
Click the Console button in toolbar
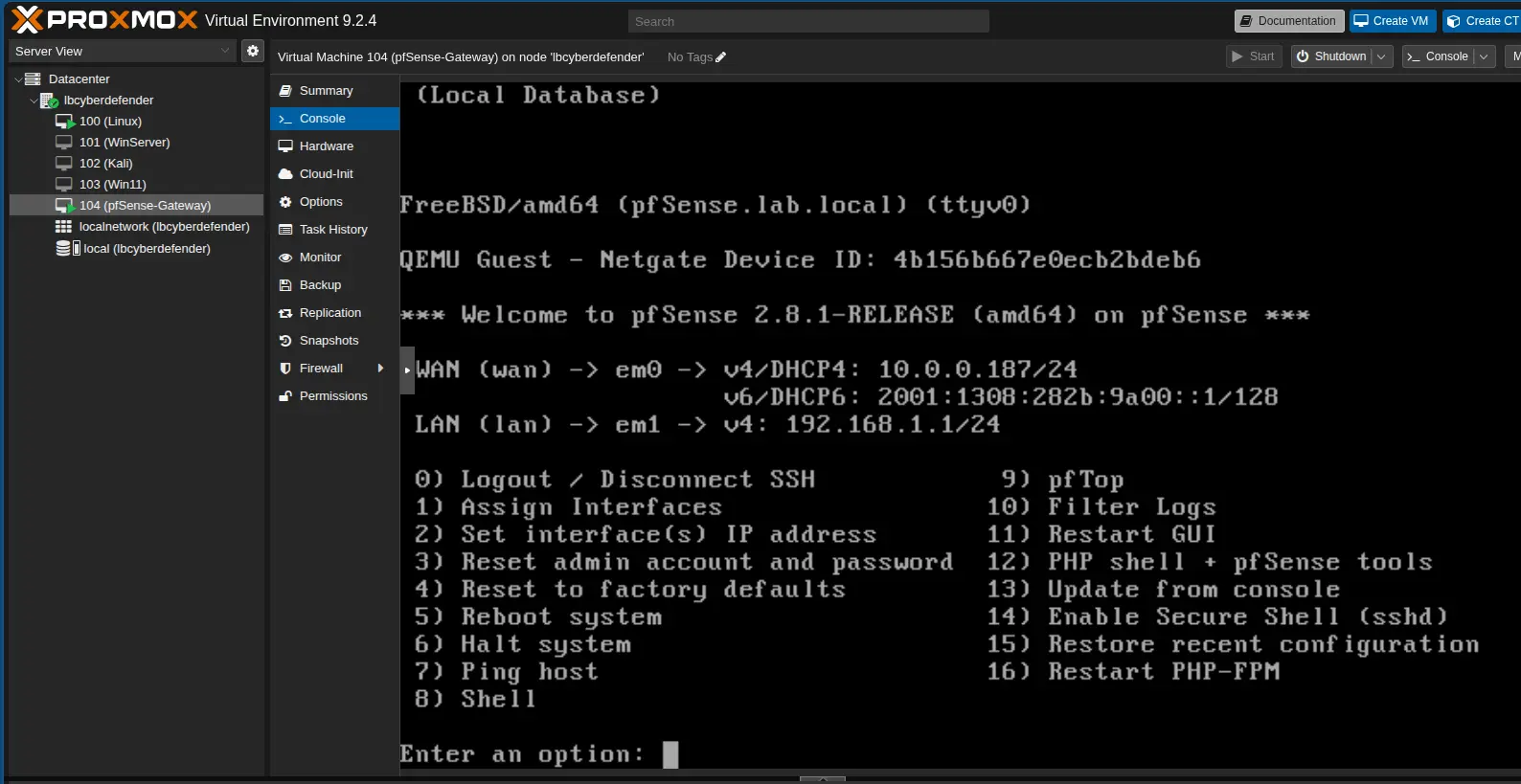tap(1438, 56)
